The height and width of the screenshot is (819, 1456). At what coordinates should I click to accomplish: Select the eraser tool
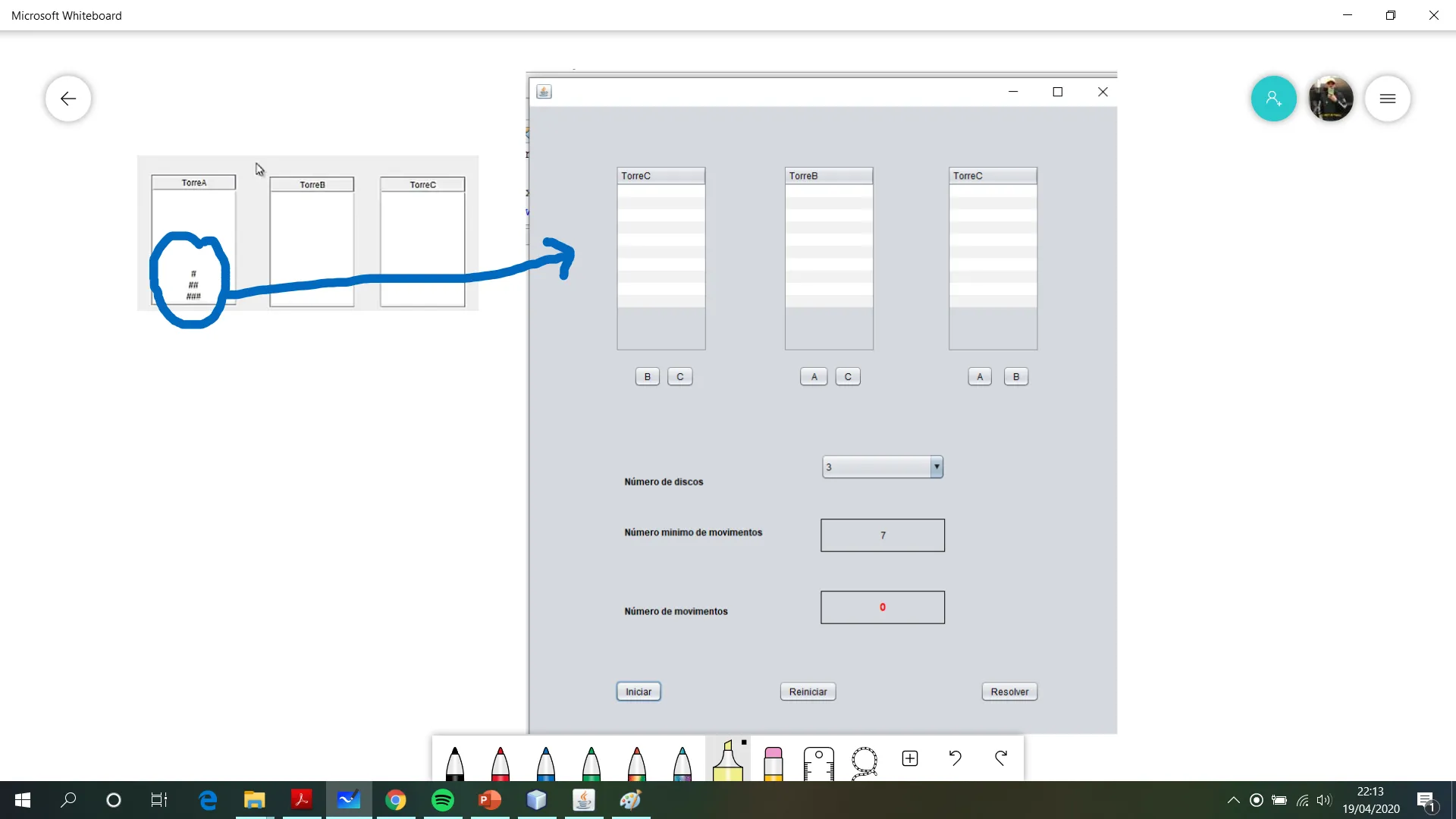point(773,761)
